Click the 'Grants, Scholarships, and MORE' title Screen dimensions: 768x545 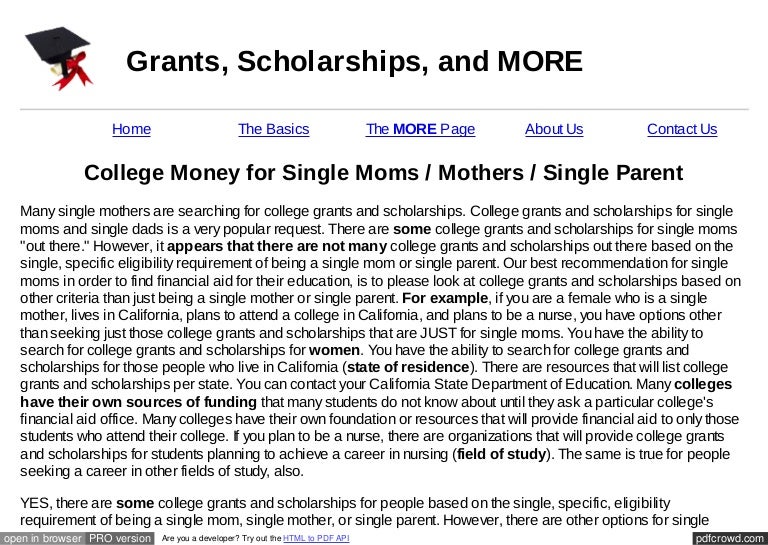(x=354, y=62)
